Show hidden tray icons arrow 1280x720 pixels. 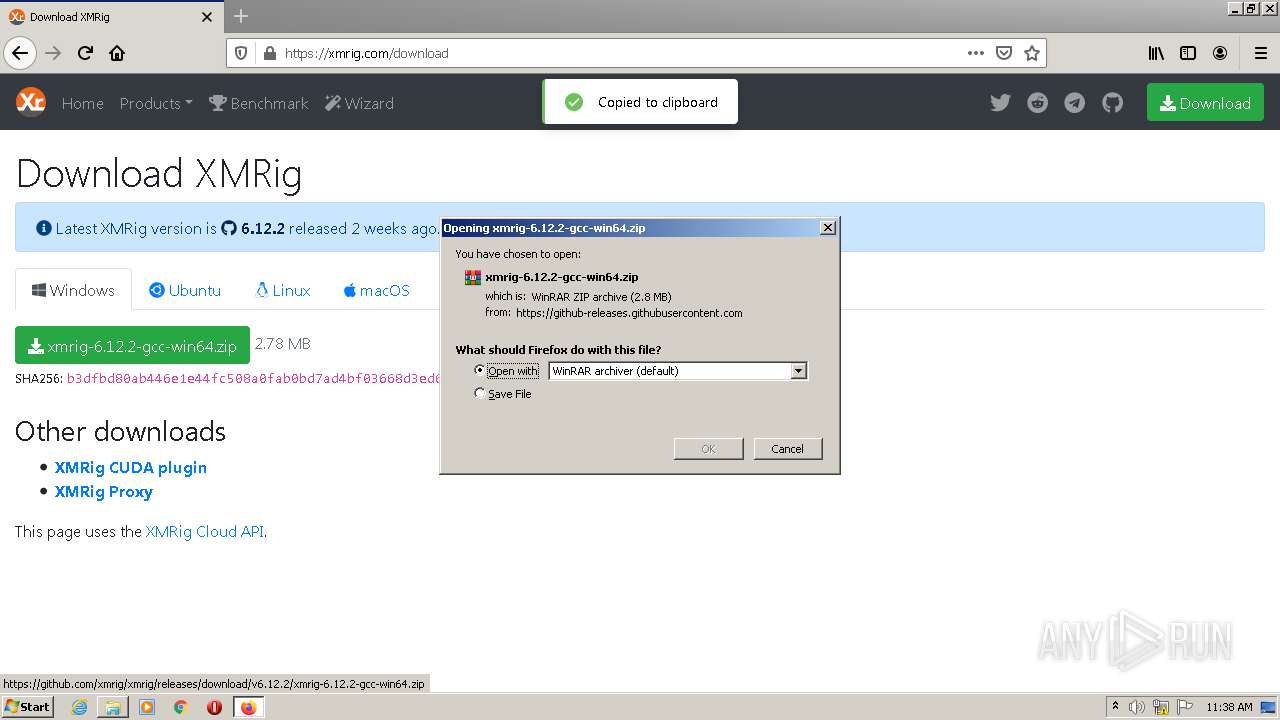click(1116, 707)
